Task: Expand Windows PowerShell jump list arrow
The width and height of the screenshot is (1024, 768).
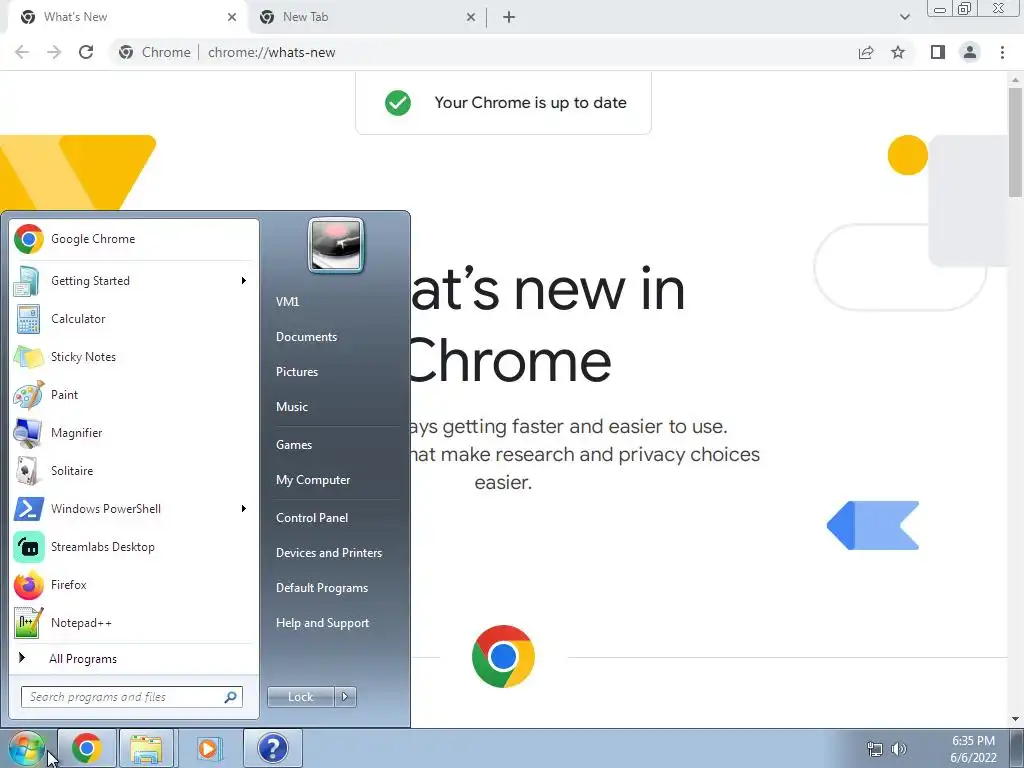Action: (x=244, y=509)
